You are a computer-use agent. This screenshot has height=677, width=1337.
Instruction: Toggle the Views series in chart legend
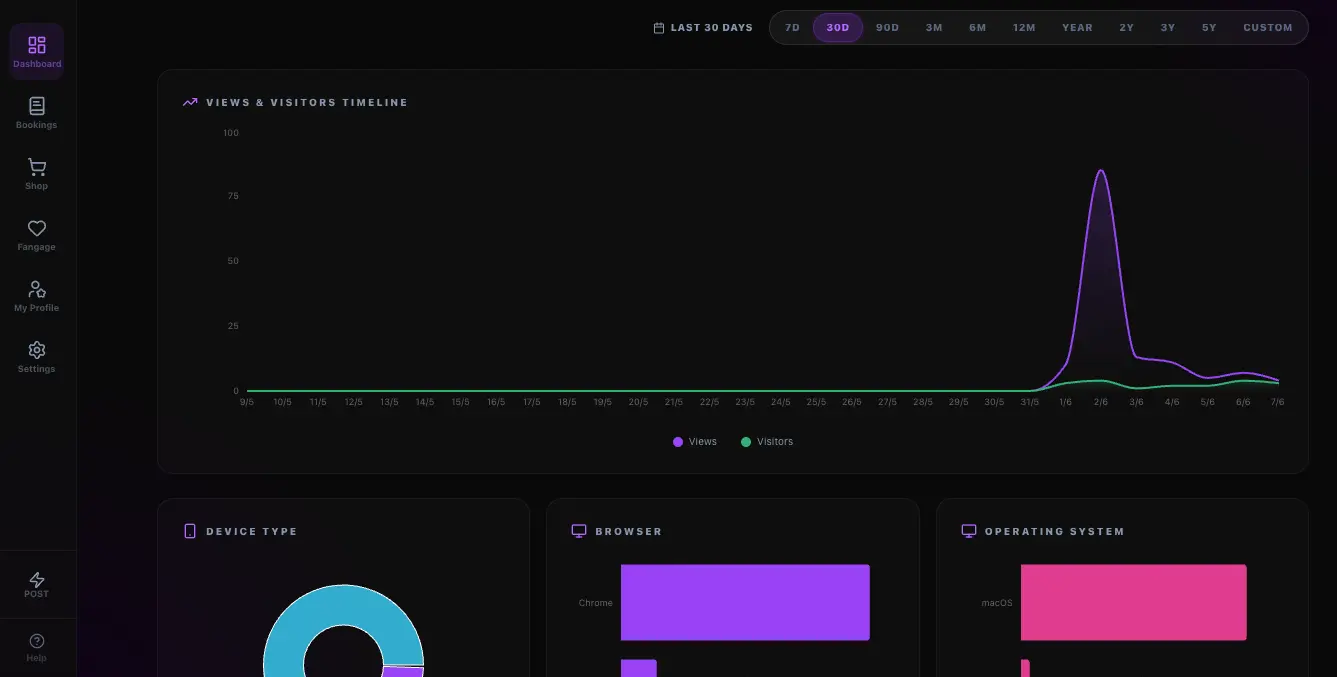click(695, 442)
